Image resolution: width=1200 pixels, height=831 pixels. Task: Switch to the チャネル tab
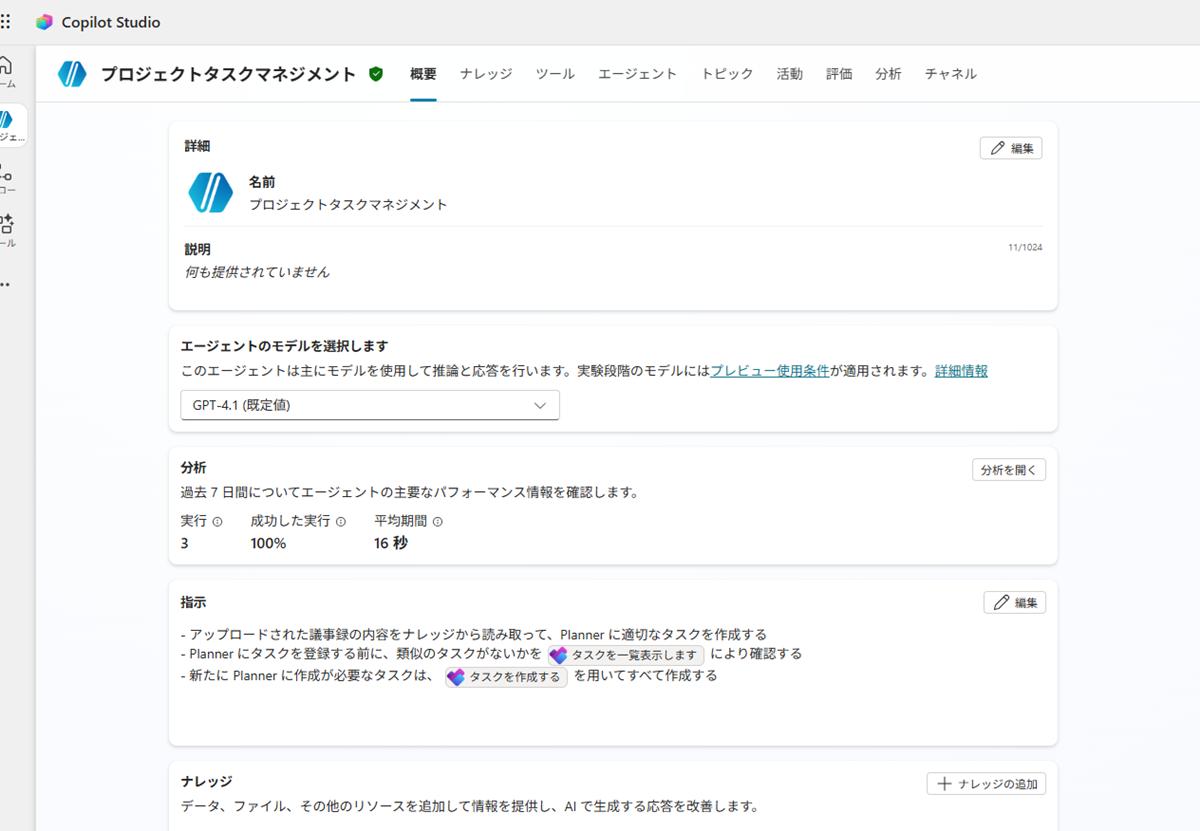point(949,73)
